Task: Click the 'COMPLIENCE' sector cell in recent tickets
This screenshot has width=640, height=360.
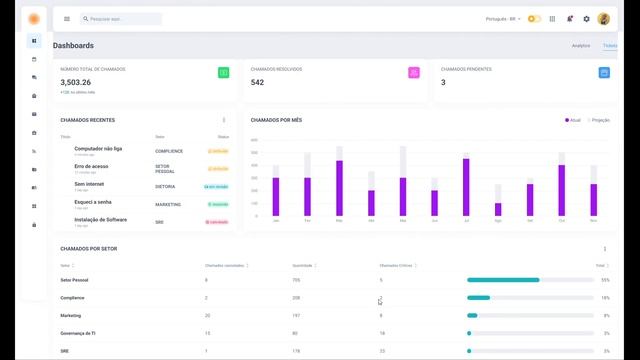Action: [x=169, y=151]
